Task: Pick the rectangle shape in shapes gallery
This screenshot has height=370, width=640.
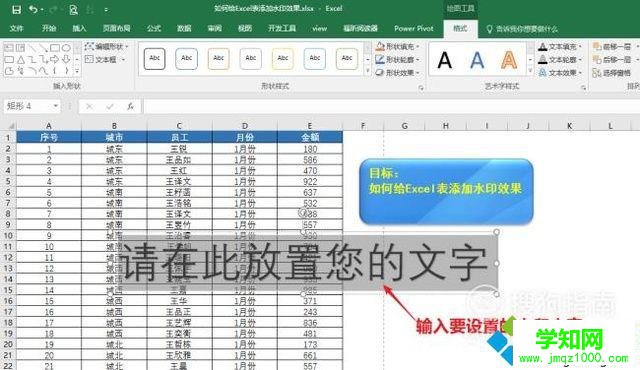Action: point(55,48)
